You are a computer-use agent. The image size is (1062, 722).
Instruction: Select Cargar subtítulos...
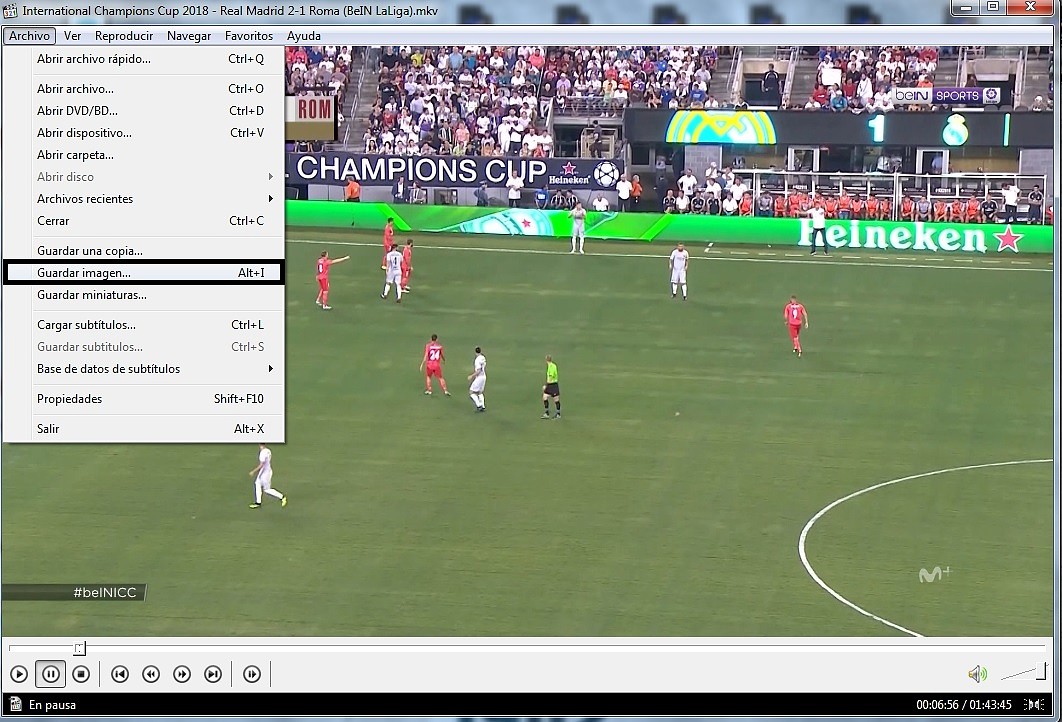144,324
